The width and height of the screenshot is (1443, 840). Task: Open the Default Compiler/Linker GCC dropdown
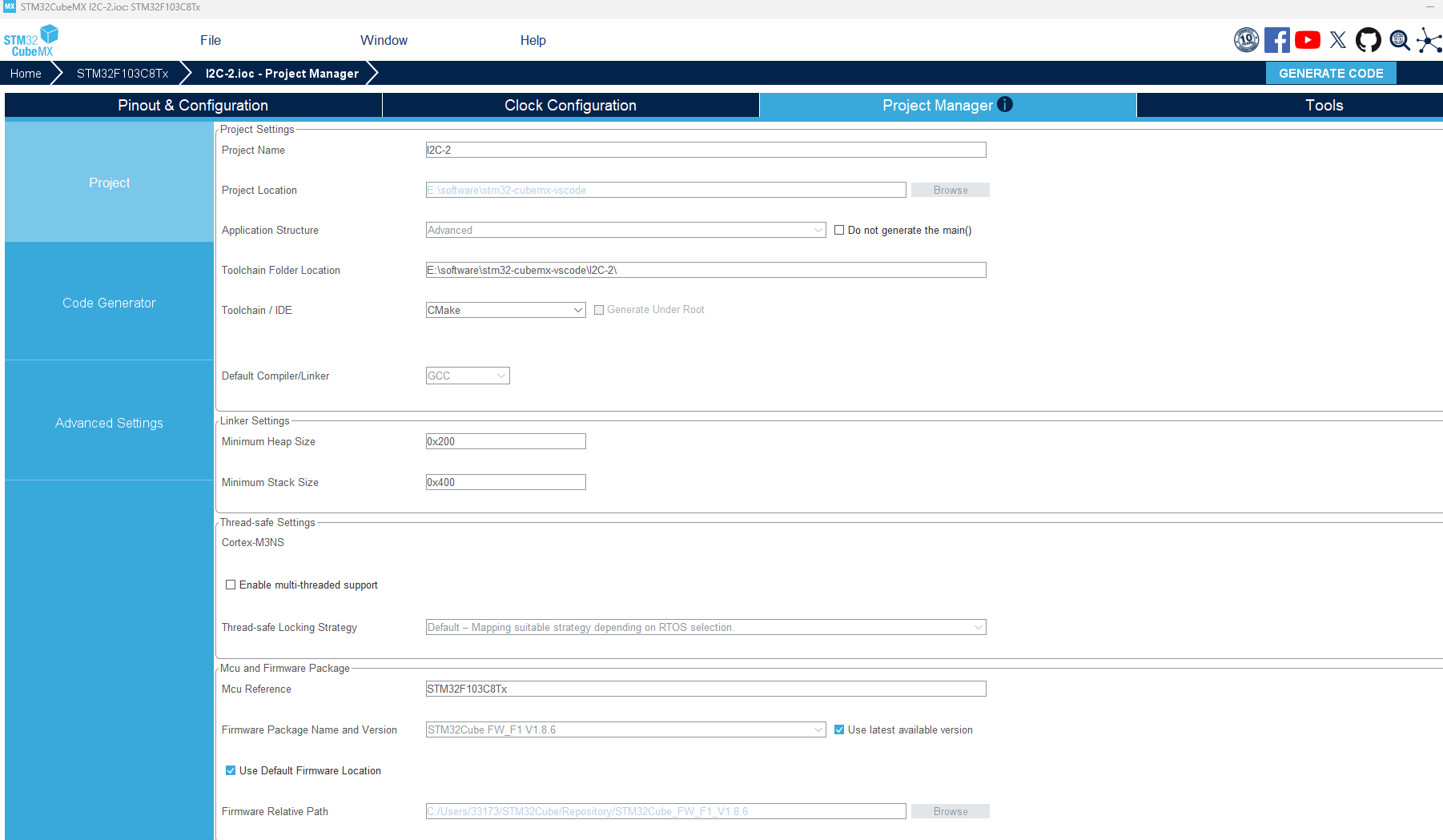click(468, 376)
